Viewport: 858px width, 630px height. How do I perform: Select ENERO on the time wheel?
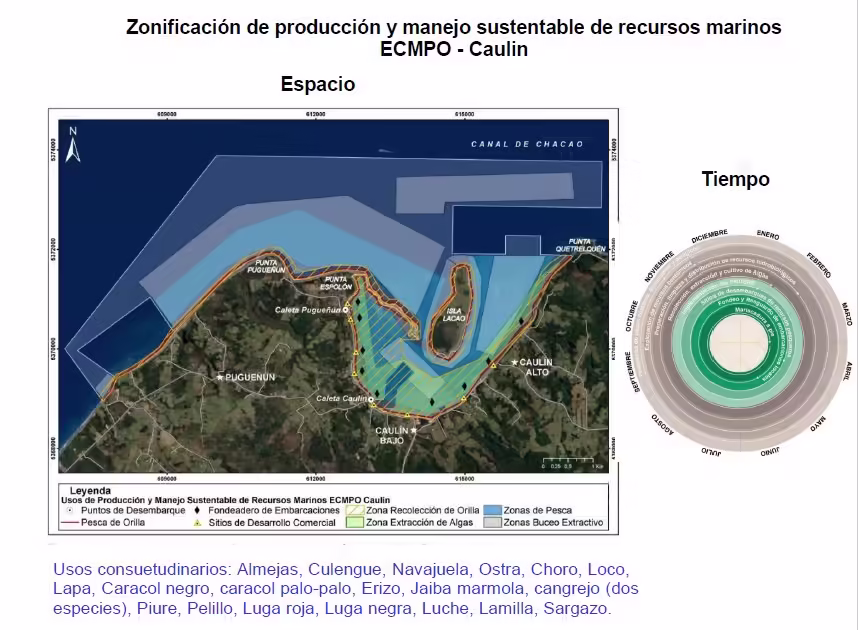(x=768, y=235)
